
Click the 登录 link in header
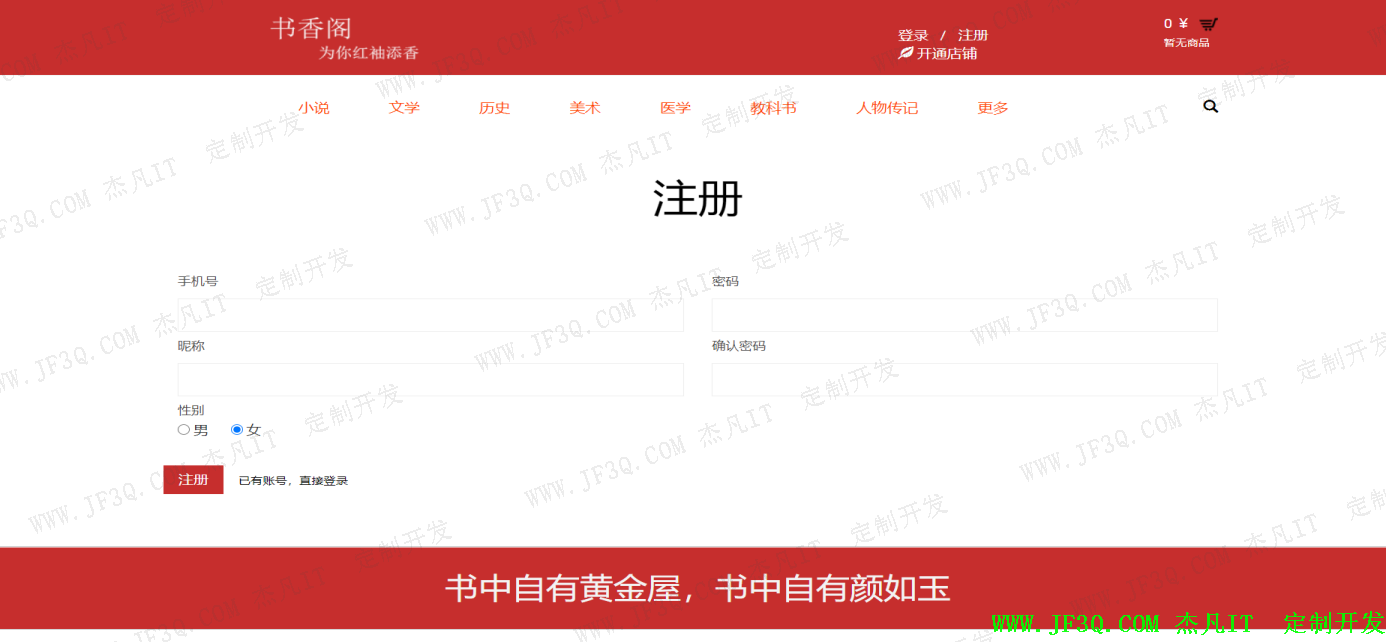(913, 35)
